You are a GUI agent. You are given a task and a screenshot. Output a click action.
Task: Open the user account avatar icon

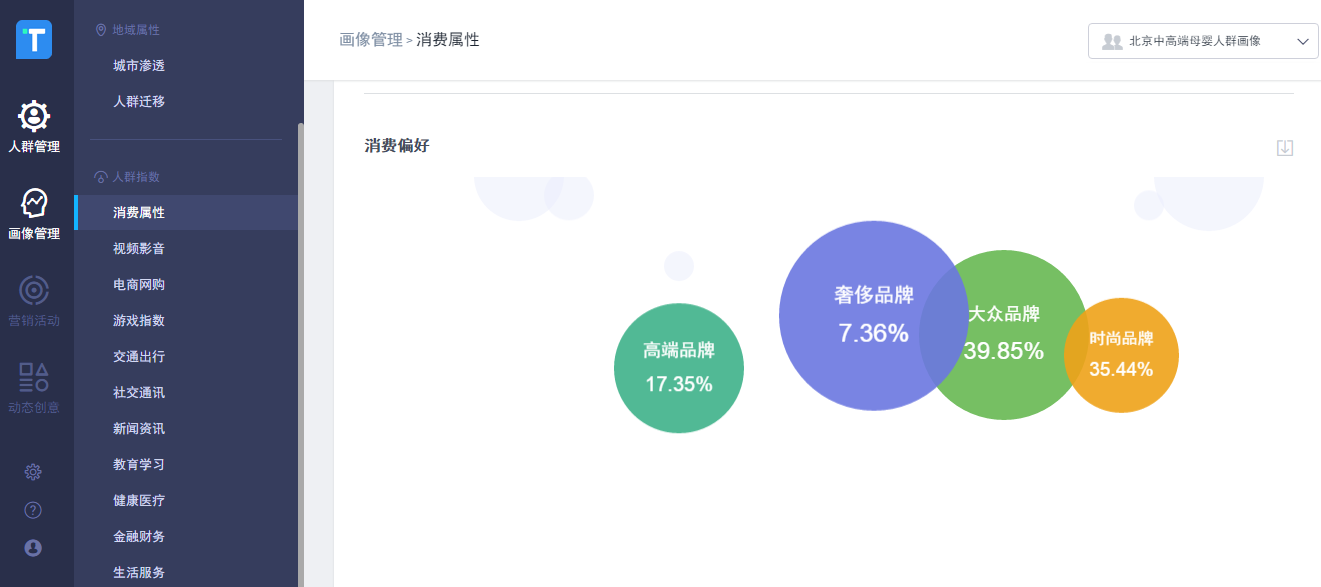[x=33, y=548]
